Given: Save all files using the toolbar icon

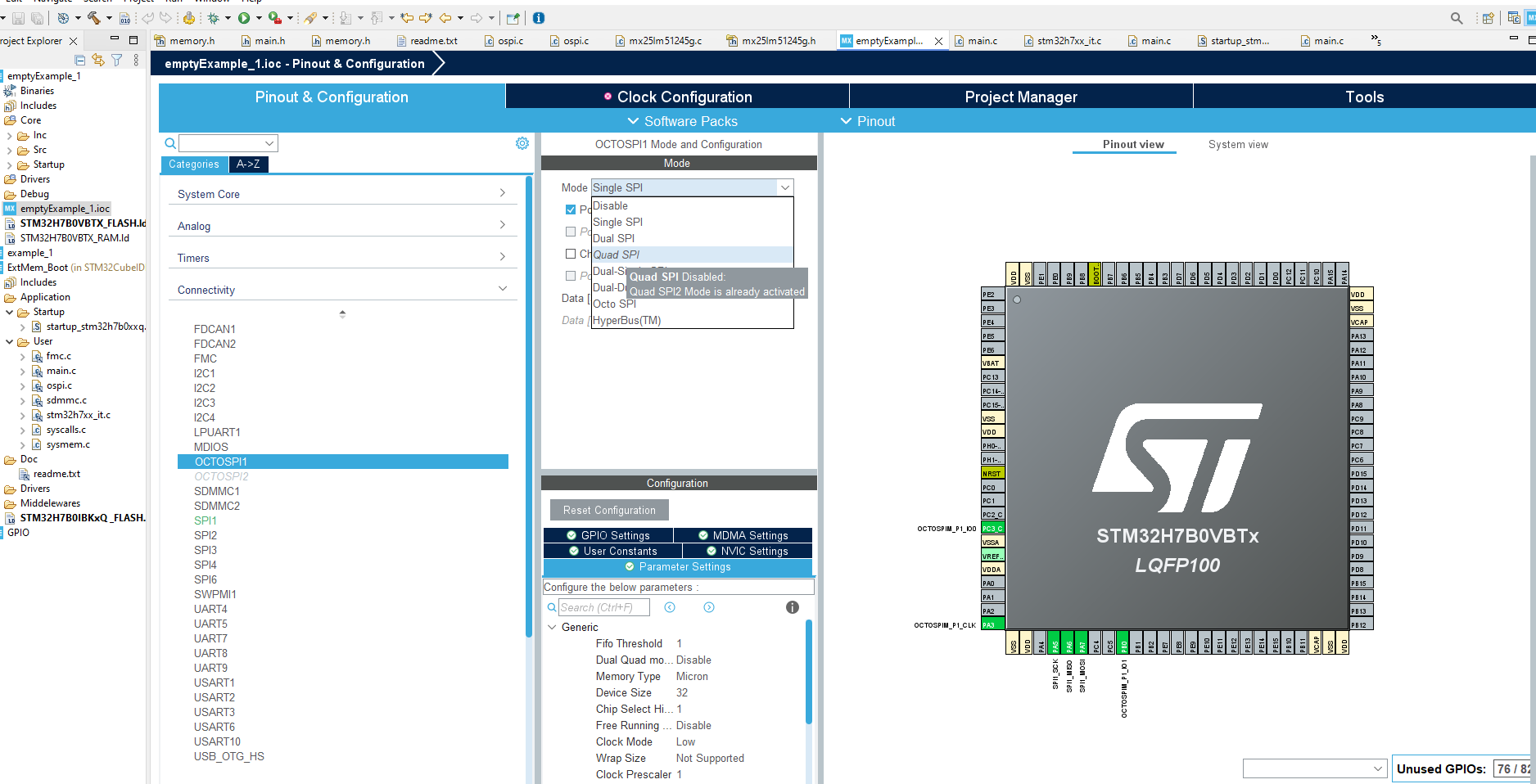Looking at the screenshot, I should pyautogui.click(x=37, y=17).
